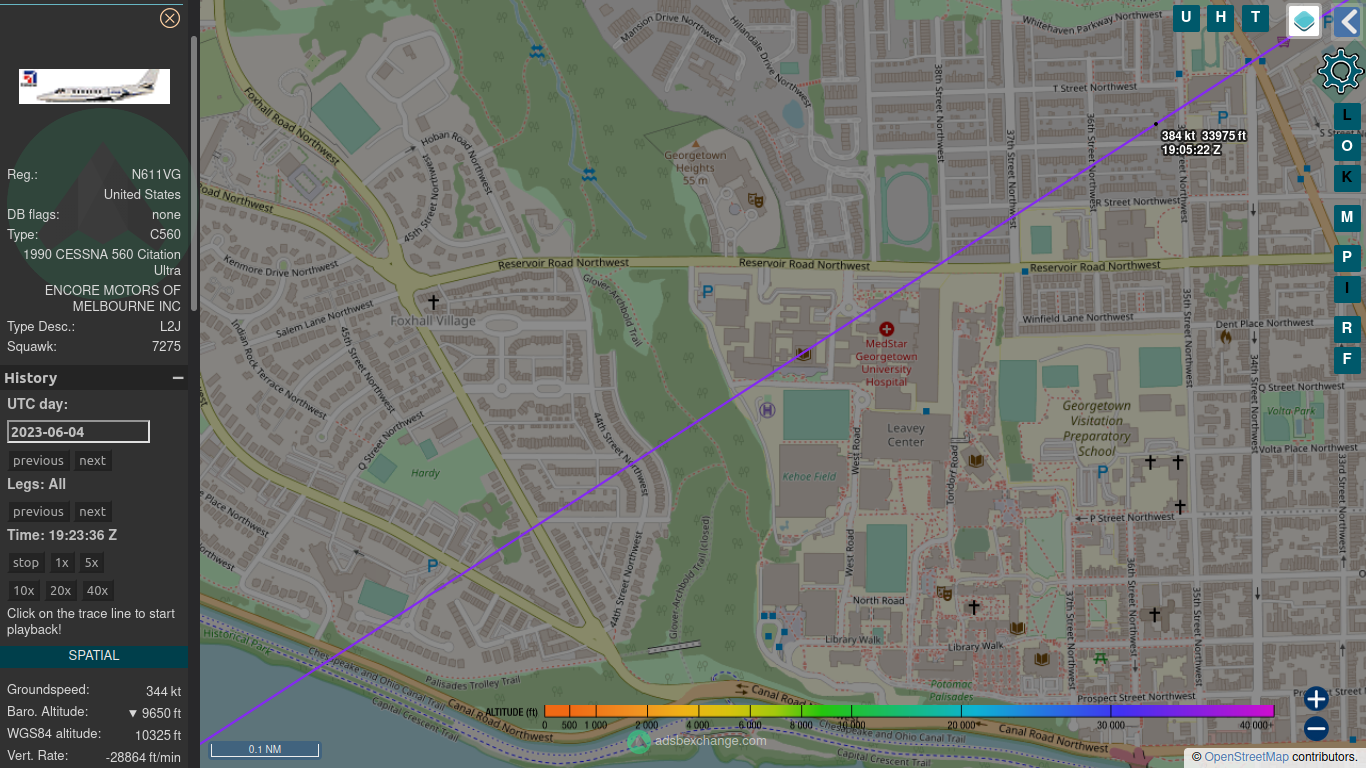
Task: Click the groundspeed value 344 kt
Action: point(163,691)
